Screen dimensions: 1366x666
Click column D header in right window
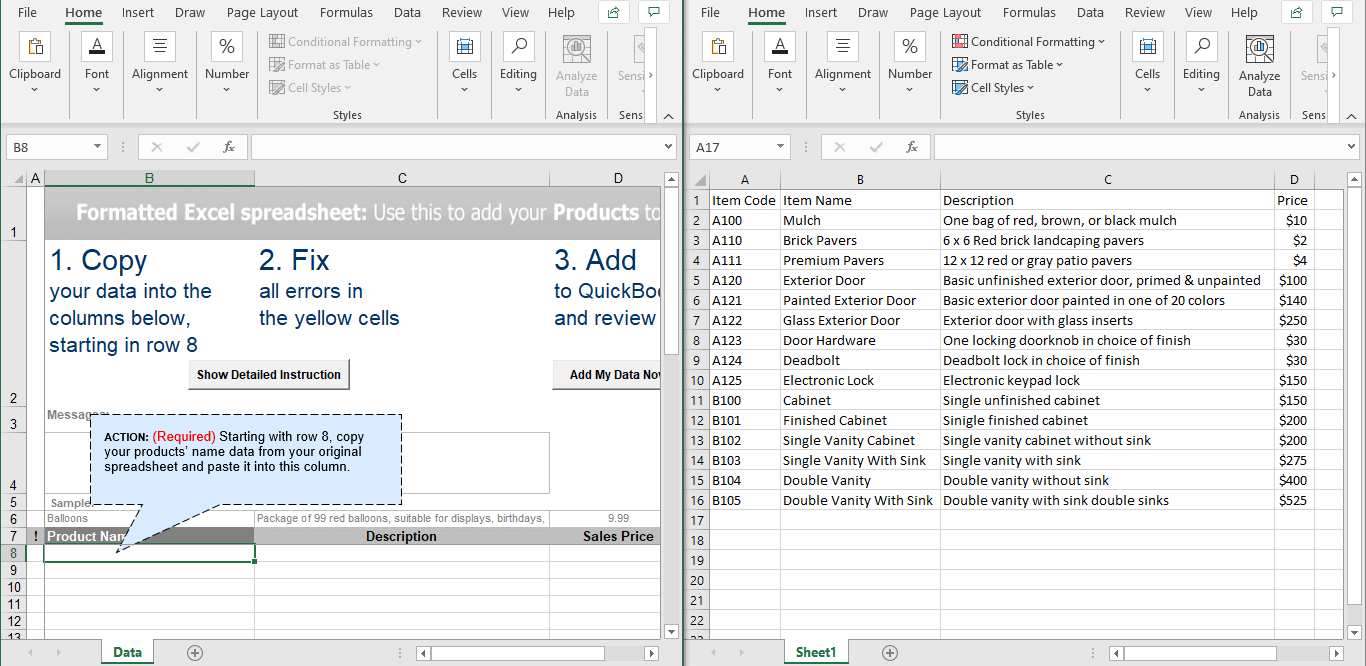pos(1294,180)
